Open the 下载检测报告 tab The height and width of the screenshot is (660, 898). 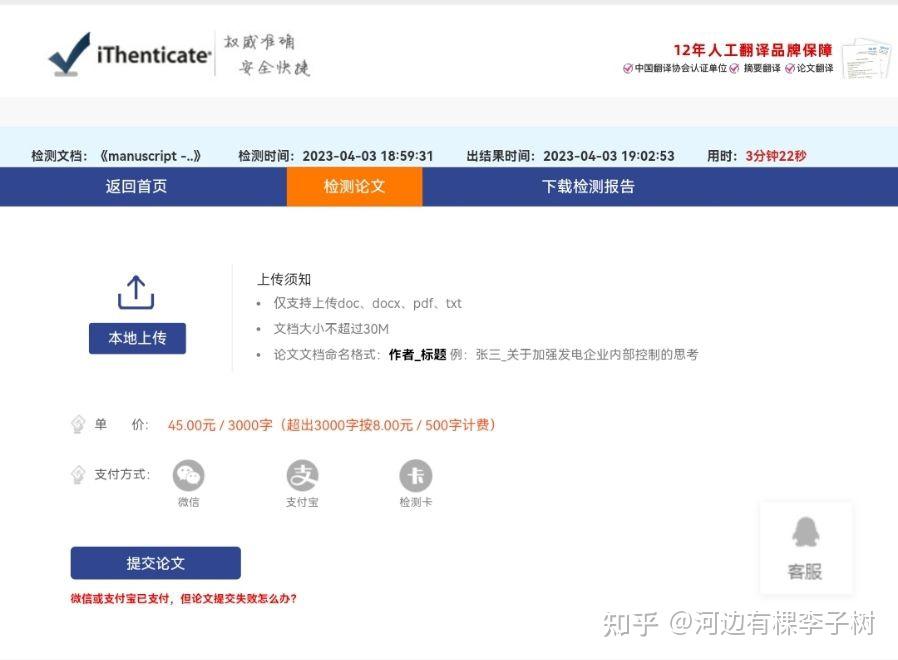(x=590, y=187)
